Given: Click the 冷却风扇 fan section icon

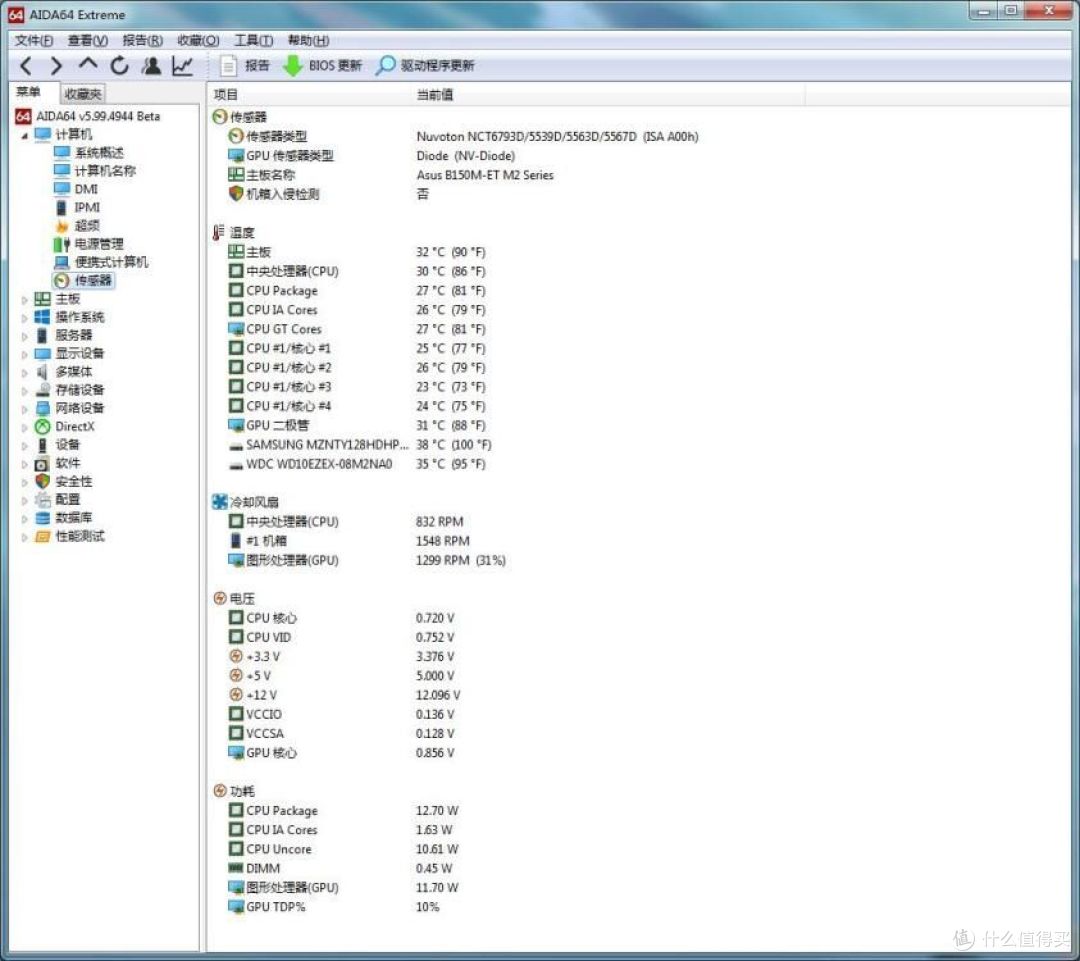Looking at the screenshot, I should (220, 502).
